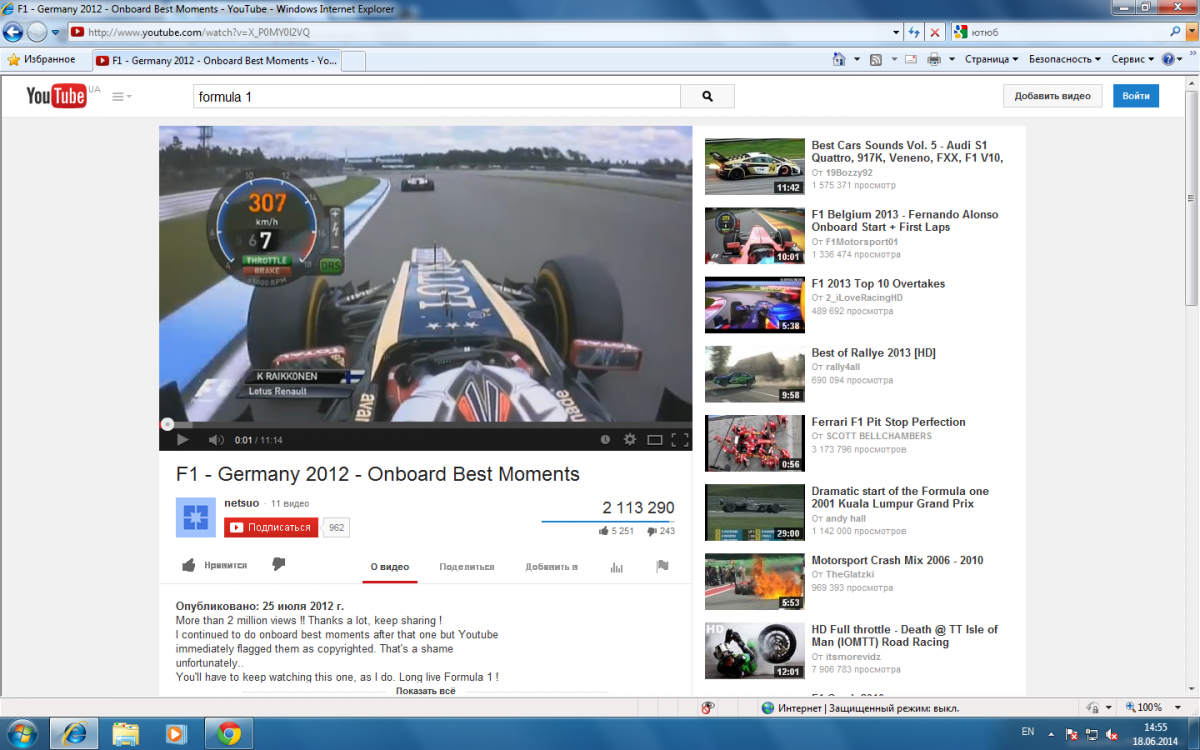Viewport: 1200px width, 750px height.
Task: Open video statistics bar chart icon
Action: pyautogui.click(x=616, y=567)
